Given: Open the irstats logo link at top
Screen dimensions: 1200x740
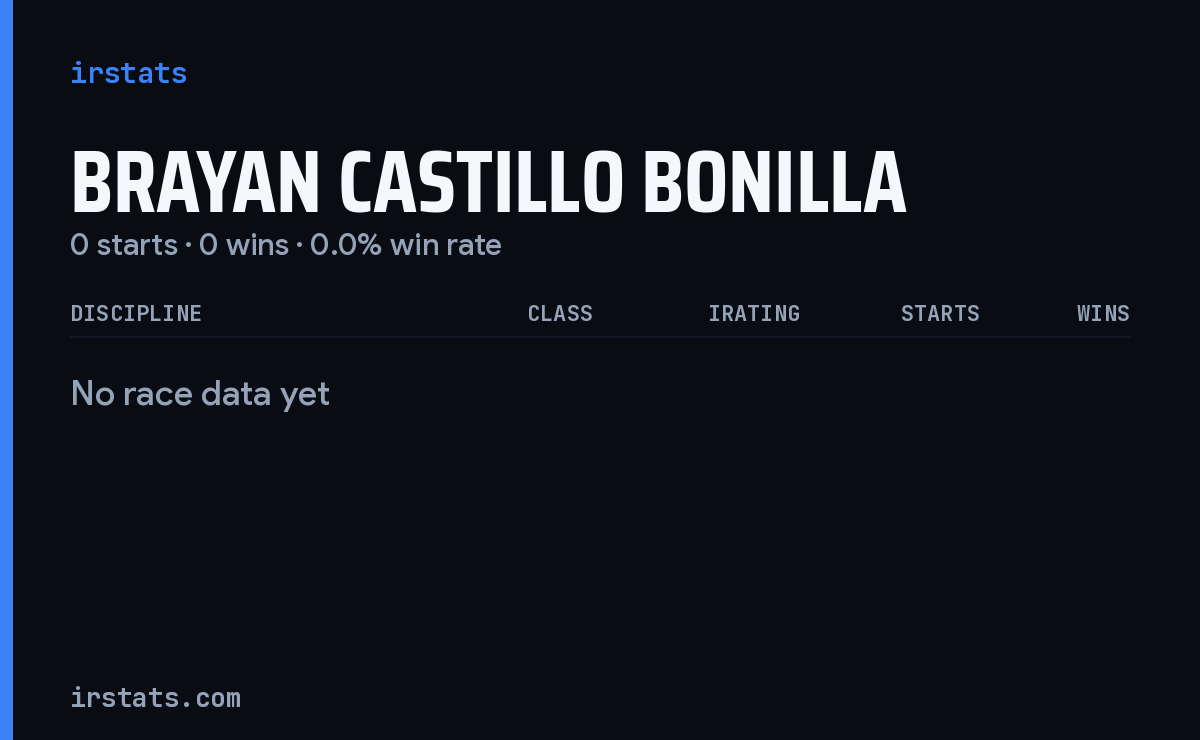Looking at the screenshot, I should point(128,73).
